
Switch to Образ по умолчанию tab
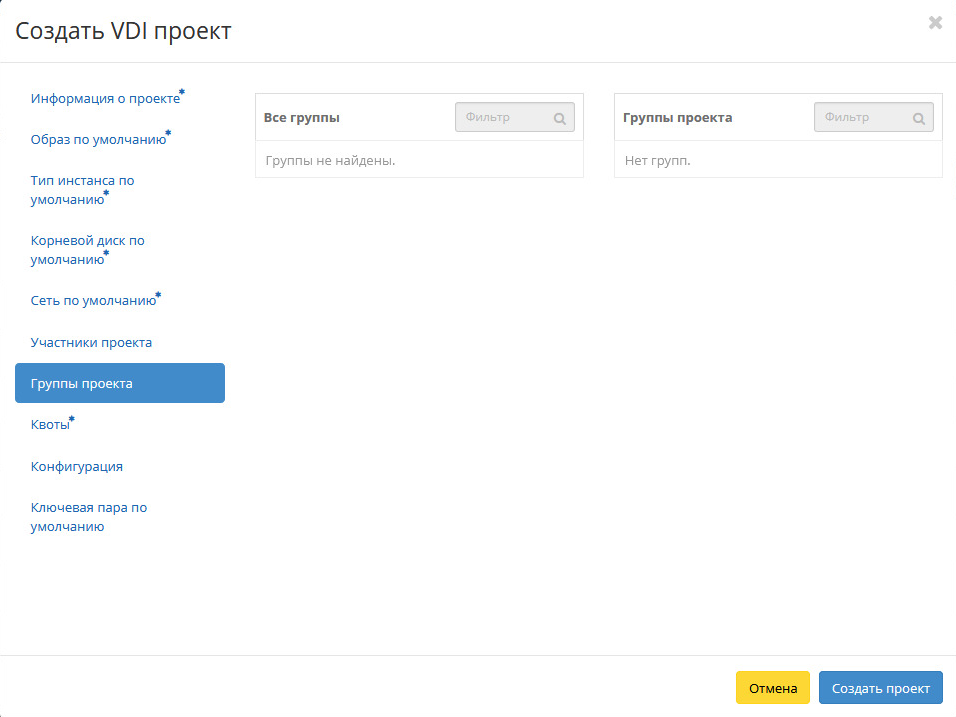(101, 139)
